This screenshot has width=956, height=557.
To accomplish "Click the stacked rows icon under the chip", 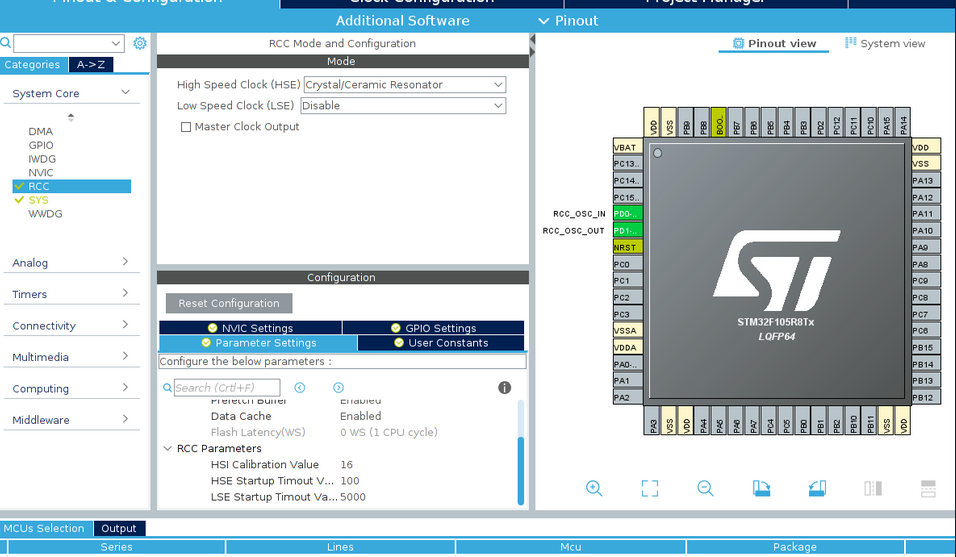I will (x=928, y=488).
